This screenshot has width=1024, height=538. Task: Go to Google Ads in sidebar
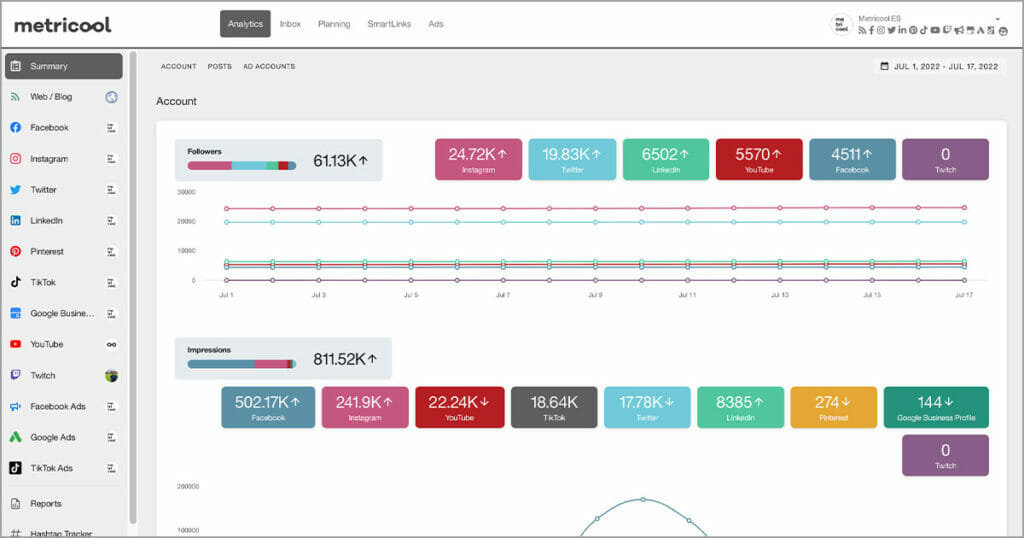(x=52, y=438)
